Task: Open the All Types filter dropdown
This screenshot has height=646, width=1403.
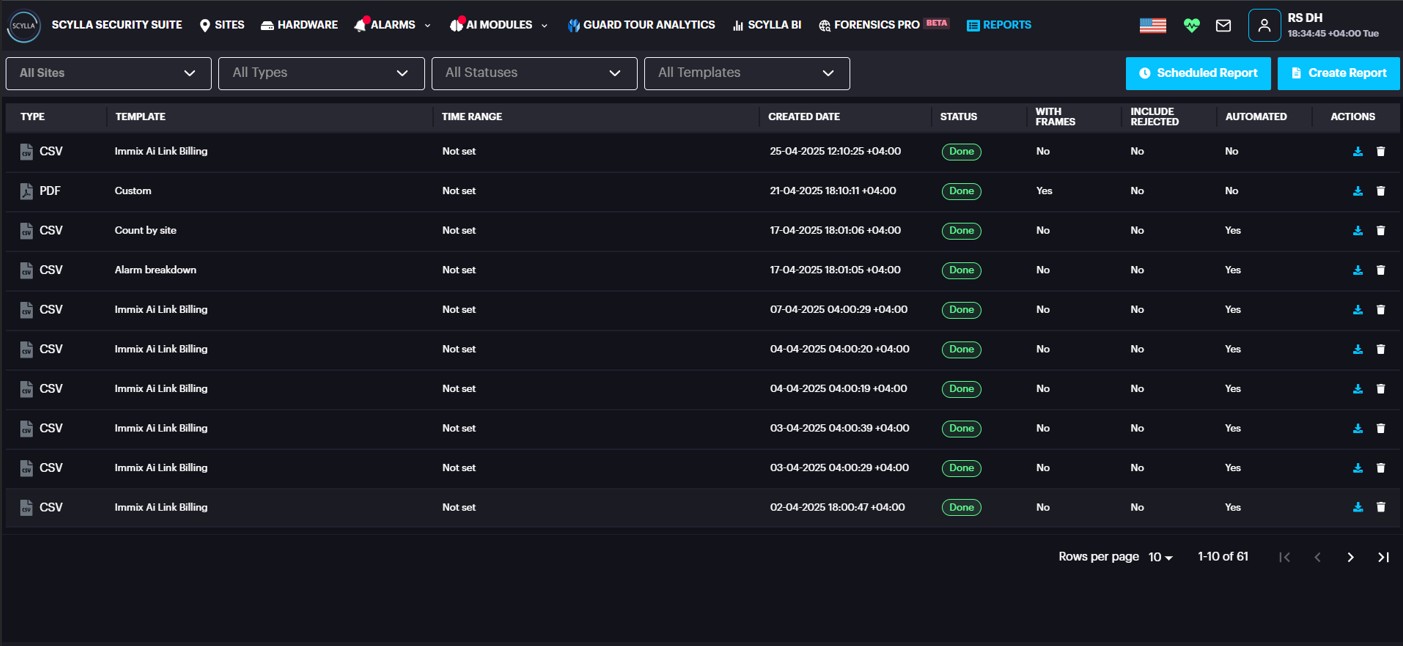Action: click(320, 73)
